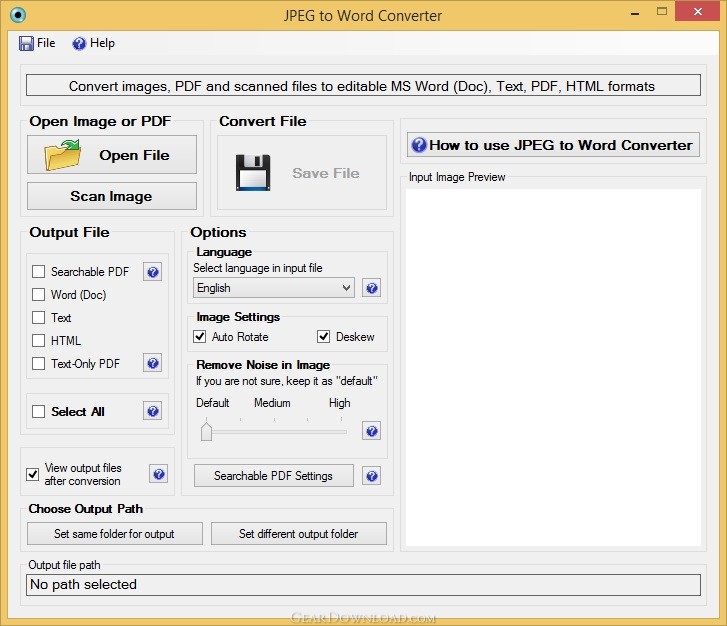727x626 pixels.
Task: Click help icon next to Select All
Action: [153, 411]
